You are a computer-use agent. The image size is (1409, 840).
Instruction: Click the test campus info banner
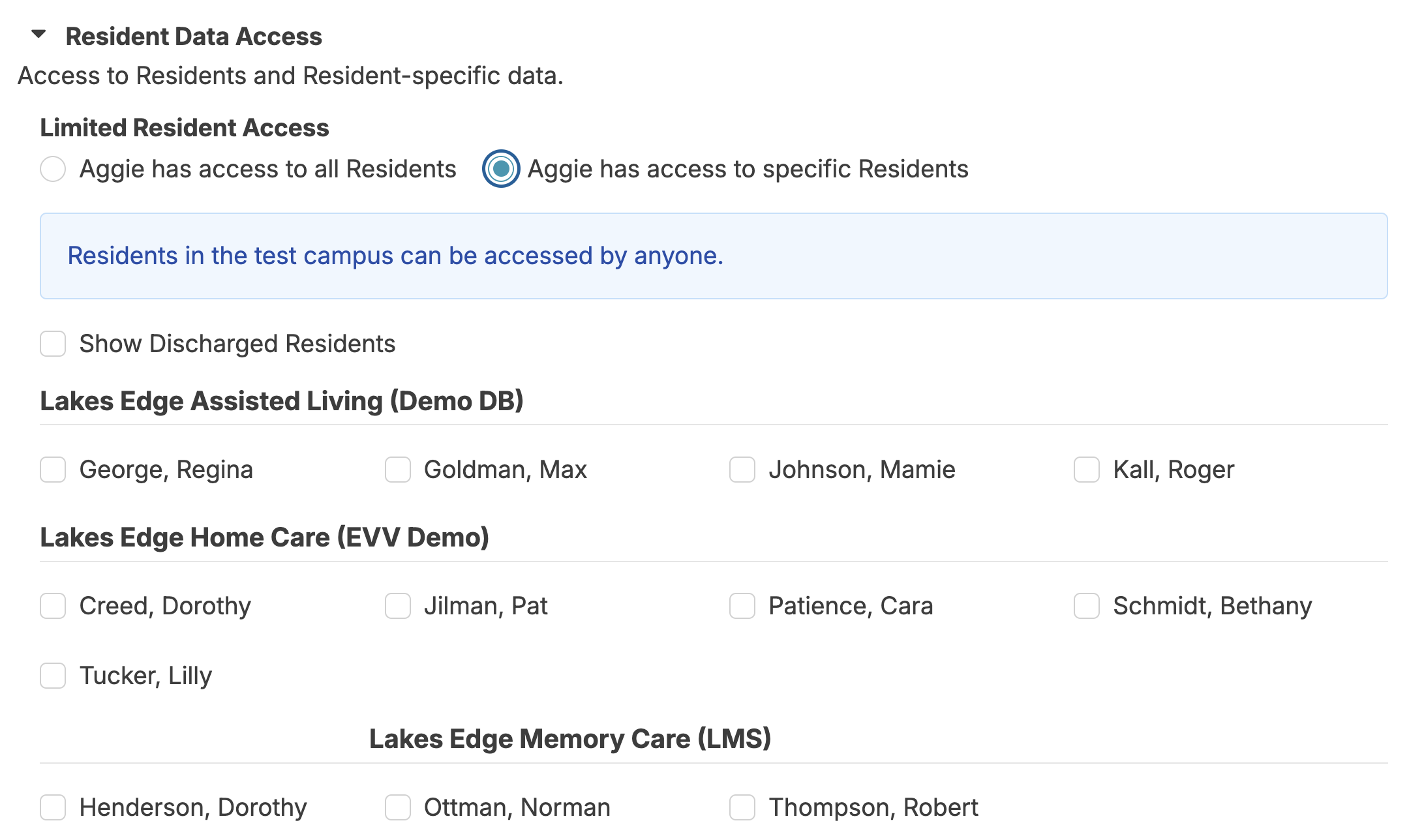713,256
